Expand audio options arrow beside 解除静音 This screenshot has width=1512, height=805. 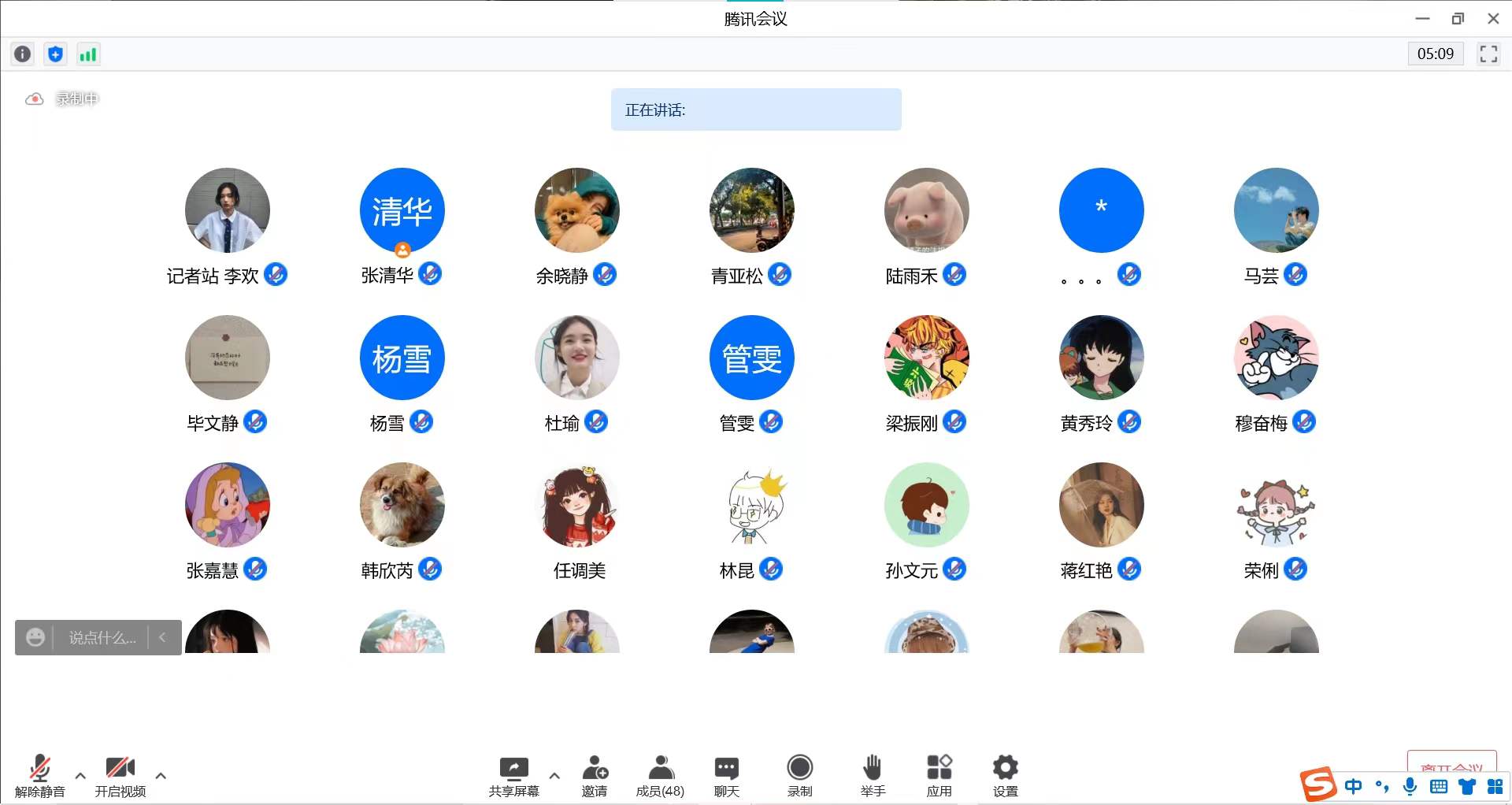80,776
